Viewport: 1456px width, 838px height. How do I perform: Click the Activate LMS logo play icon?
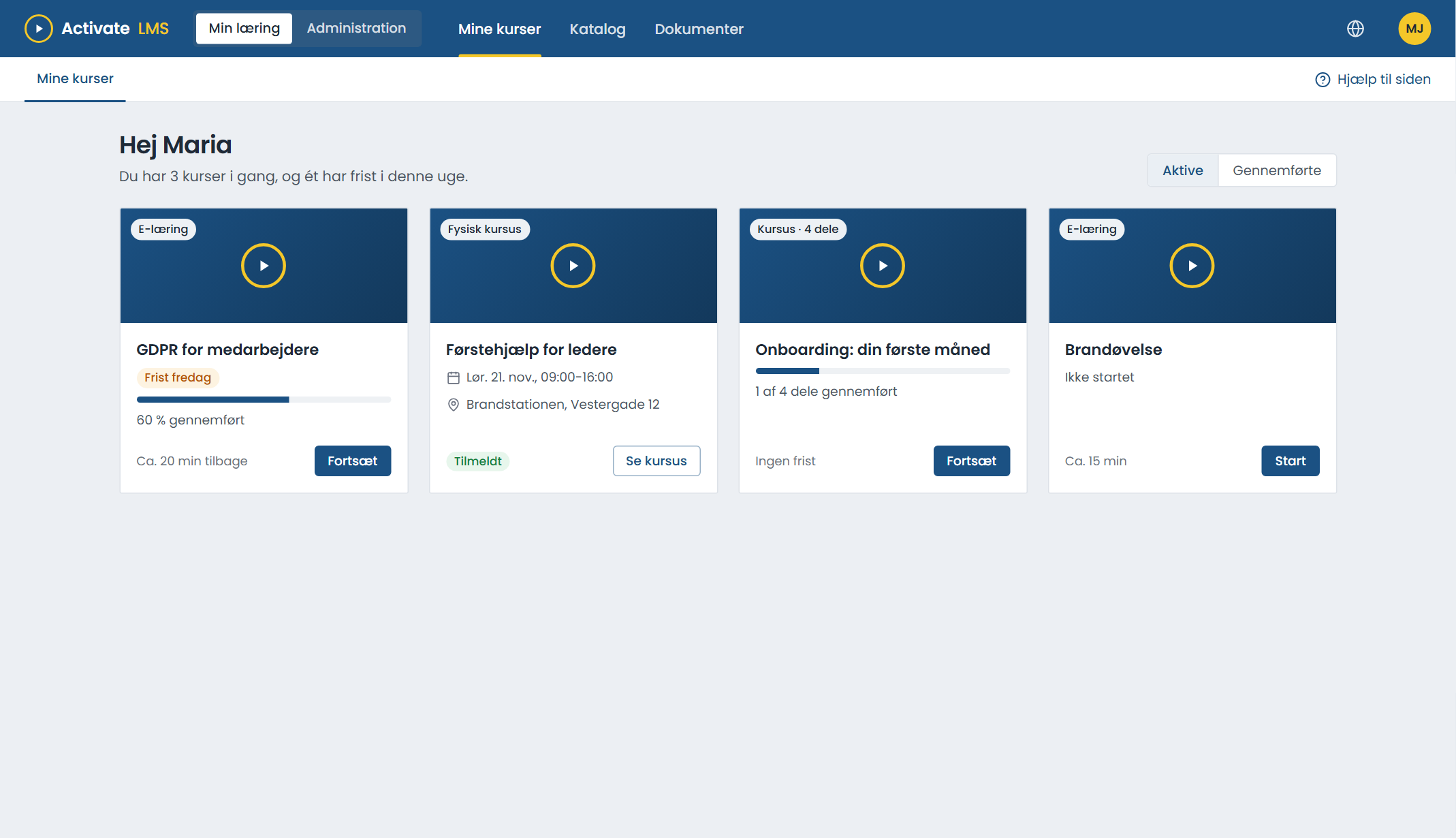point(39,29)
